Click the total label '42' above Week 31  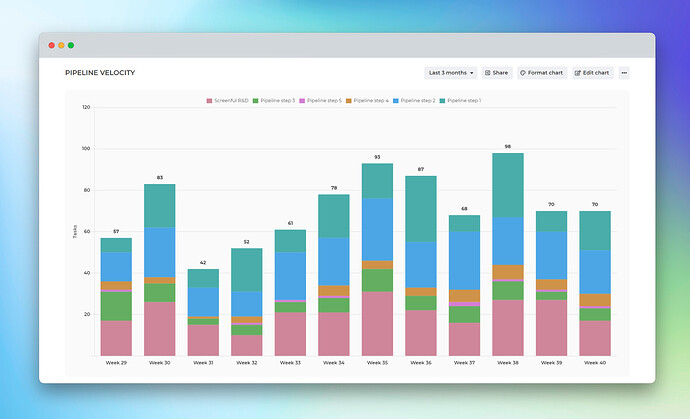pyautogui.click(x=203, y=263)
